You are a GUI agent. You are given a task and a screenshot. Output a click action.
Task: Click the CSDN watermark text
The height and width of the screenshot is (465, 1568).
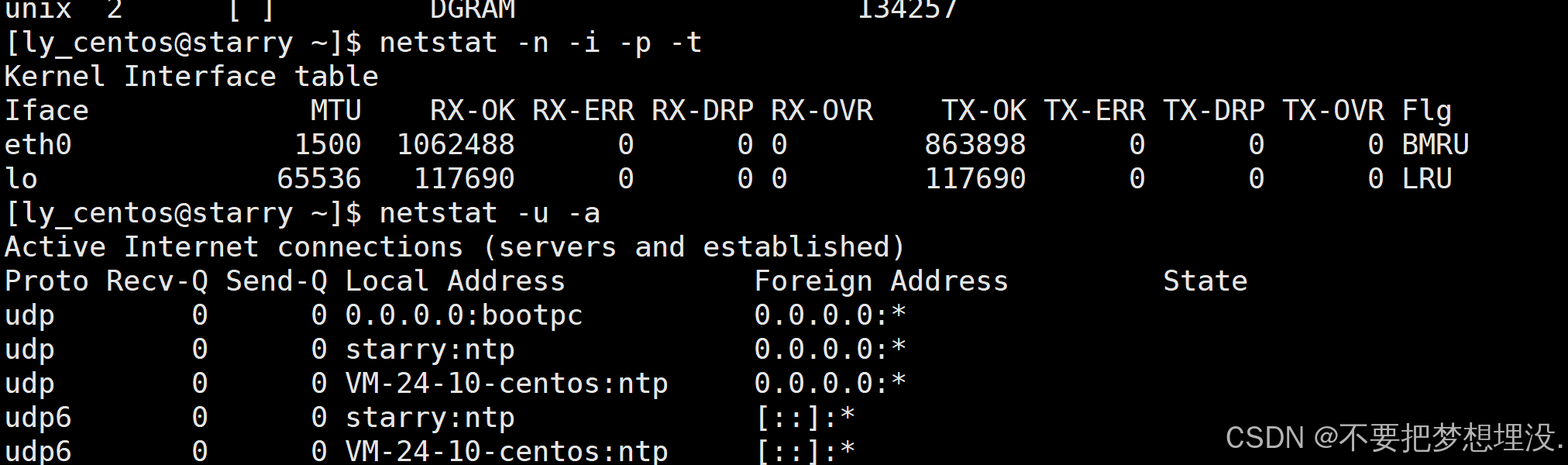[x=1392, y=438]
